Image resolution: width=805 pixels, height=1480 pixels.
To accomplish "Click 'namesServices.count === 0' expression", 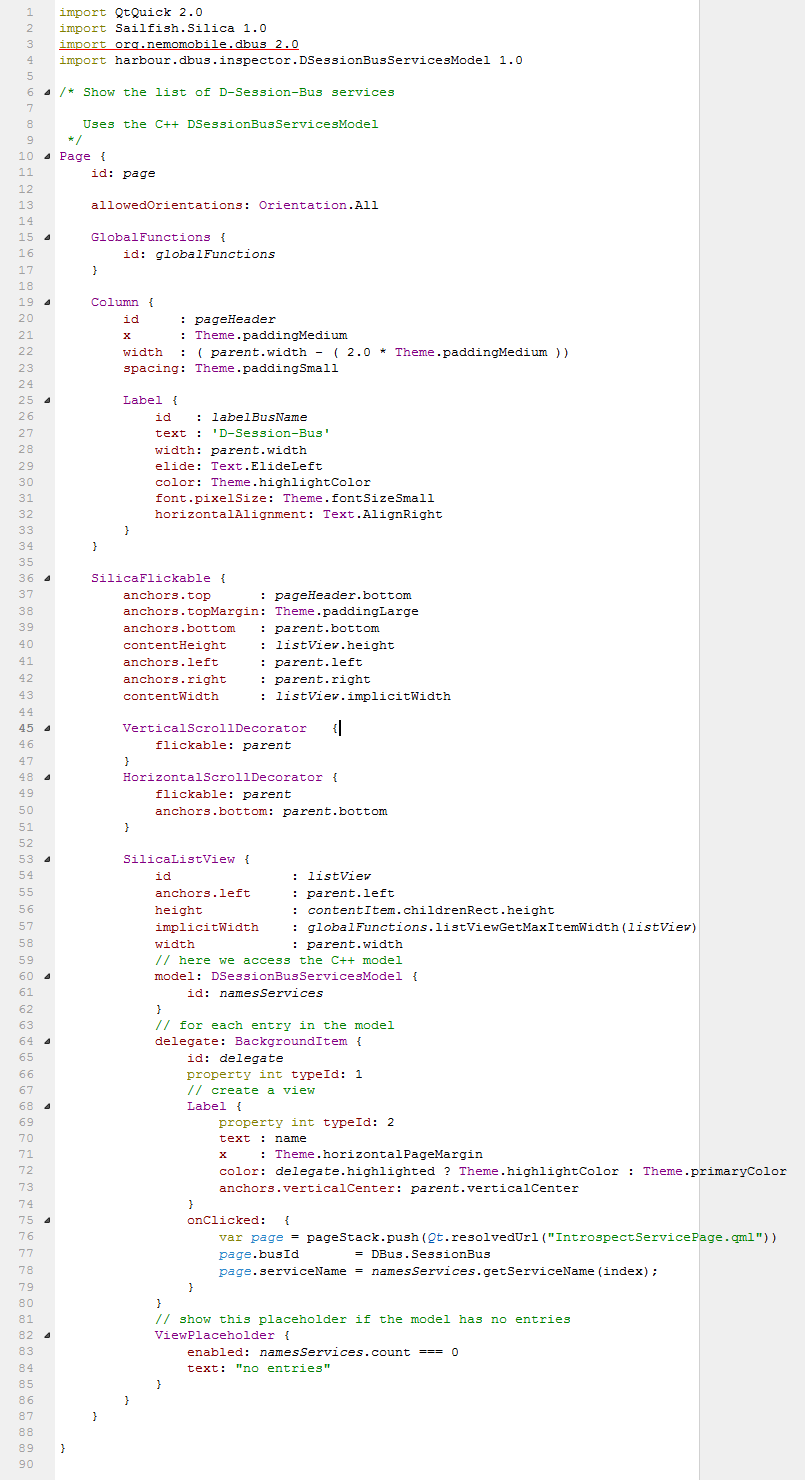I will [359, 1352].
